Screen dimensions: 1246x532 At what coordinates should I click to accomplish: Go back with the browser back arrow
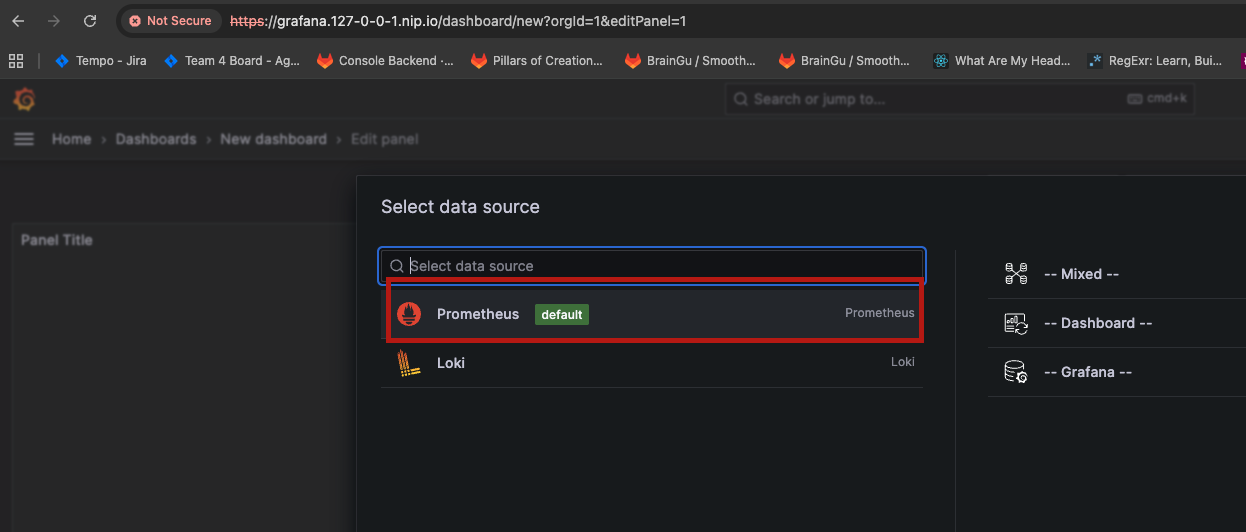point(18,21)
